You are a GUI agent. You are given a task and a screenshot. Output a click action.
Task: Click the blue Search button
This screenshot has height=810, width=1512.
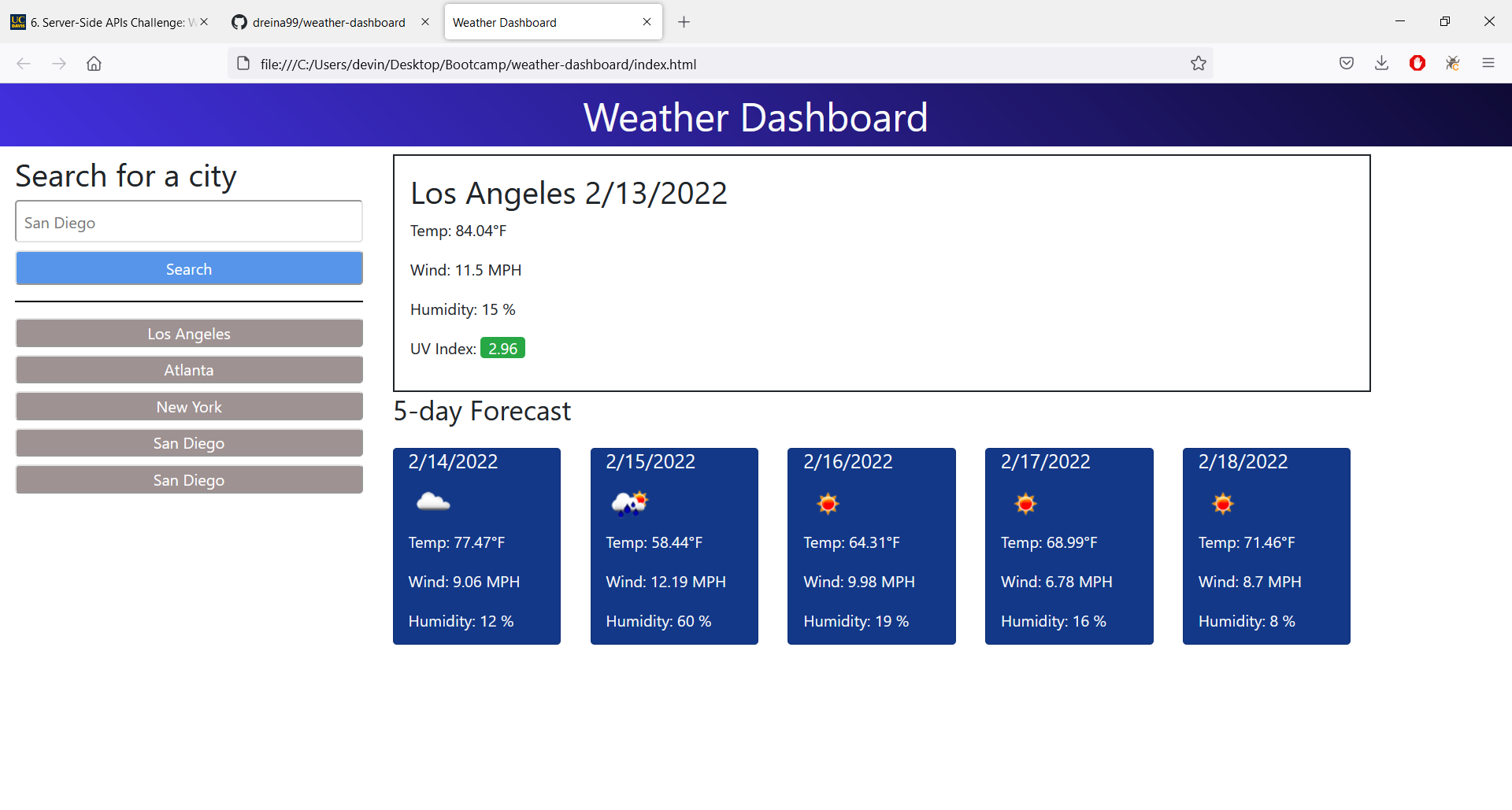tap(189, 268)
